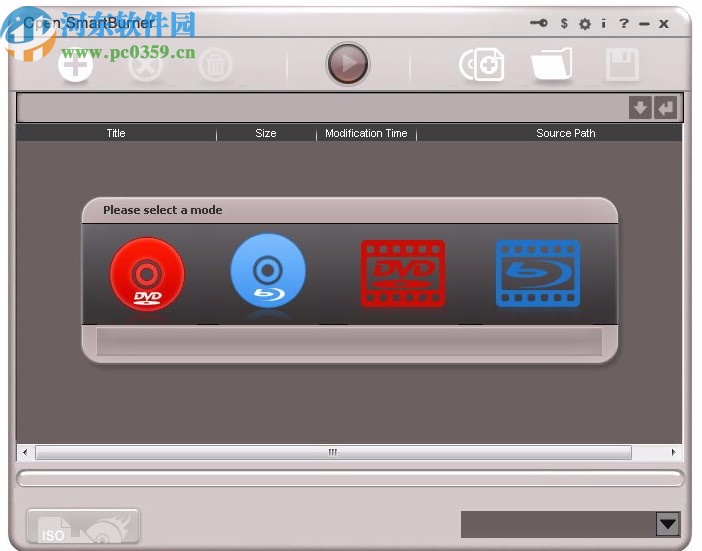Open project with the folder icon
Viewport: 702px width, 551px height.
click(552, 64)
